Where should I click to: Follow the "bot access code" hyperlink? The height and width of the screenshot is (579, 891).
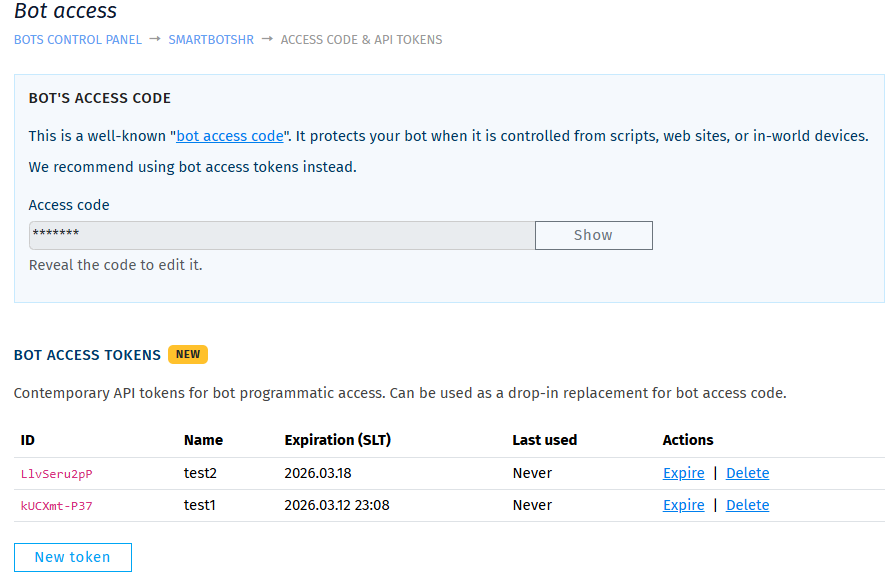(230, 136)
